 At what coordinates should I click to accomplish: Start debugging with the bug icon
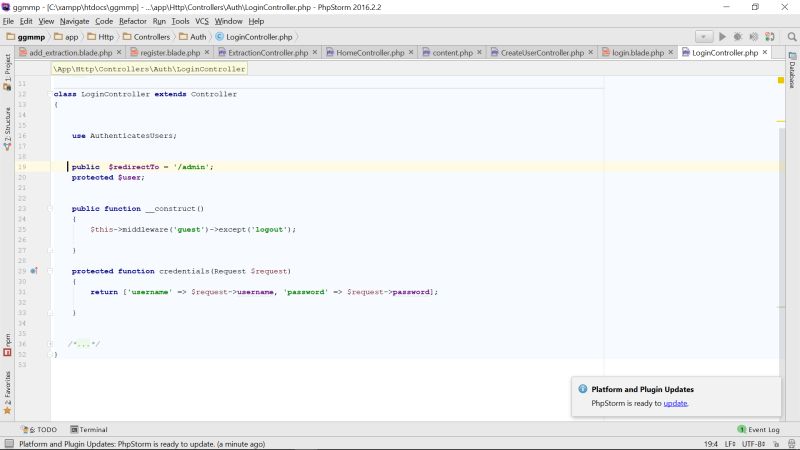738,37
